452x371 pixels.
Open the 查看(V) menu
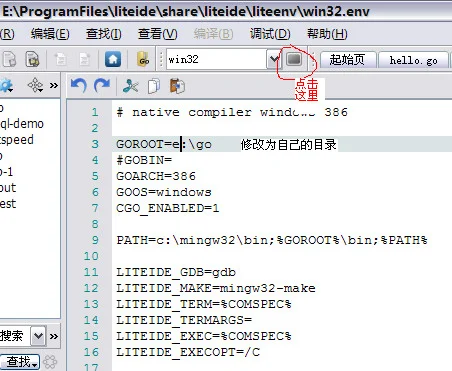(157, 34)
